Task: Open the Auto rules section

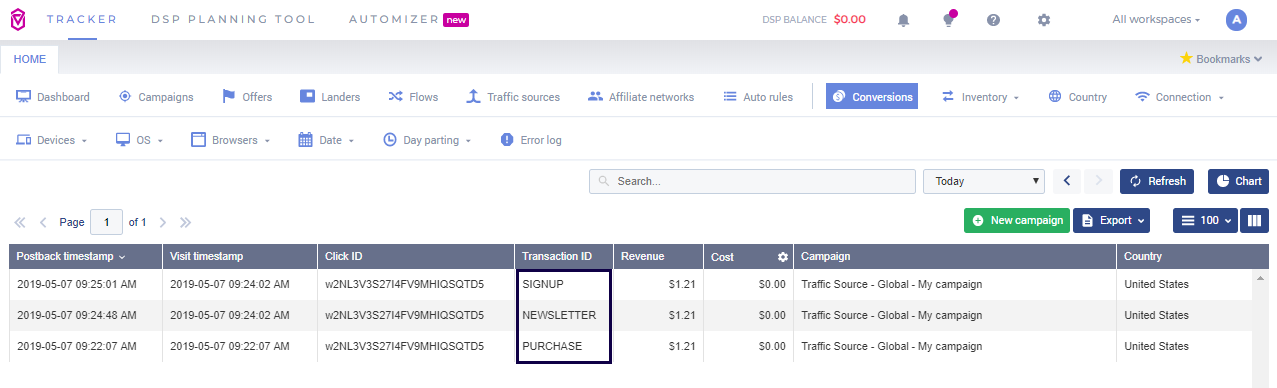Action: click(x=757, y=97)
